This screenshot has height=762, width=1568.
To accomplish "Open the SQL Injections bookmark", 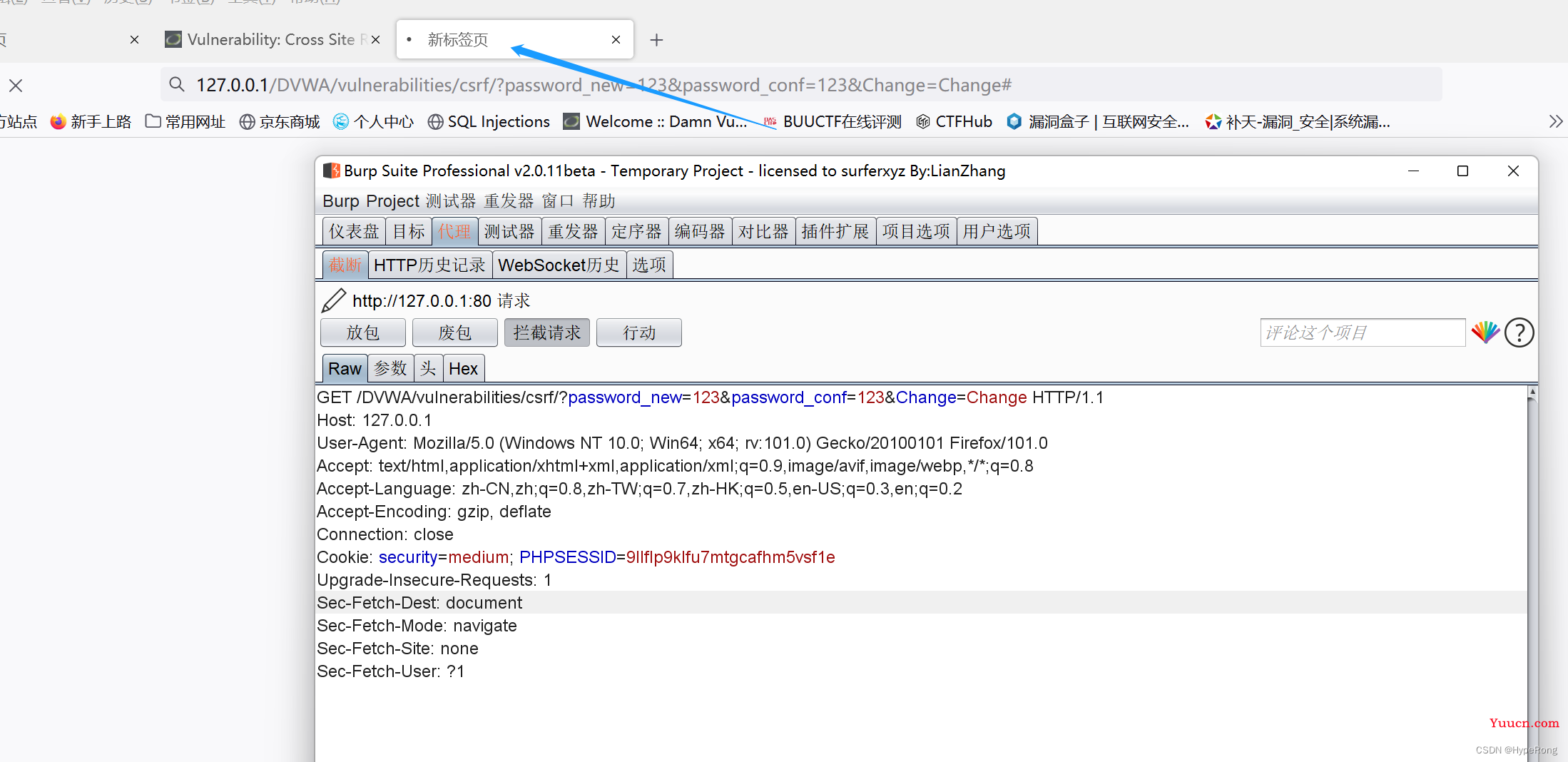I will (x=489, y=122).
